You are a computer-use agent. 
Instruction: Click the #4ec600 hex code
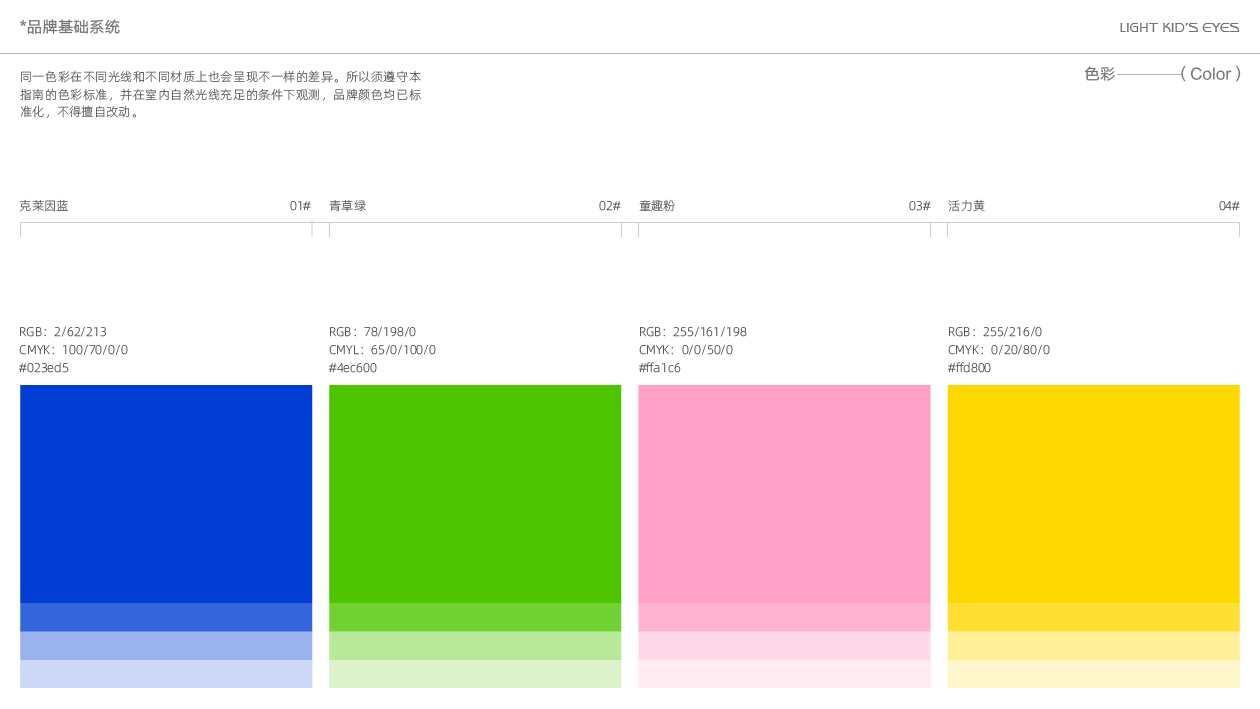[353, 368]
